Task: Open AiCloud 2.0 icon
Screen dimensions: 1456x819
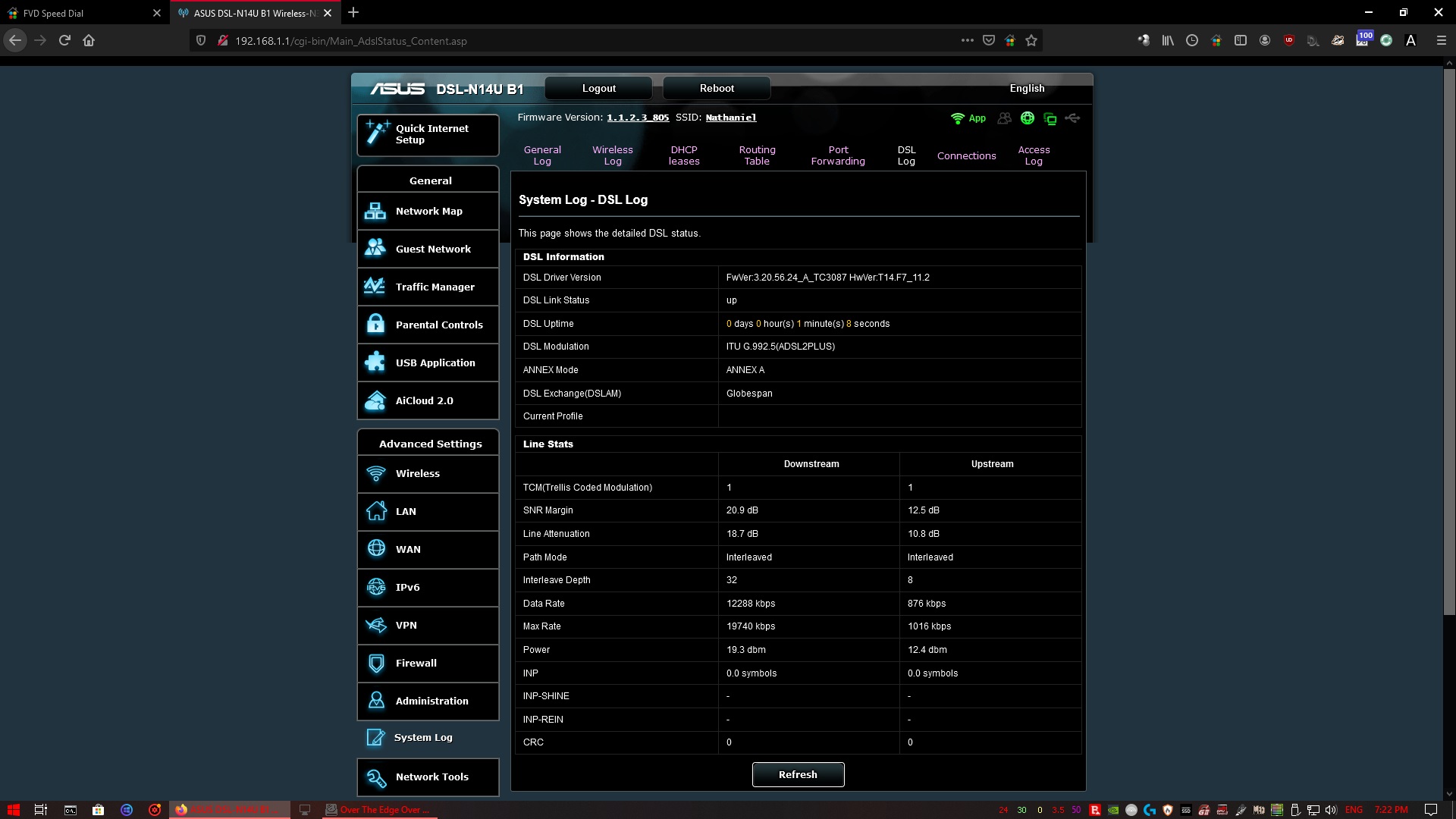Action: (x=375, y=400)
